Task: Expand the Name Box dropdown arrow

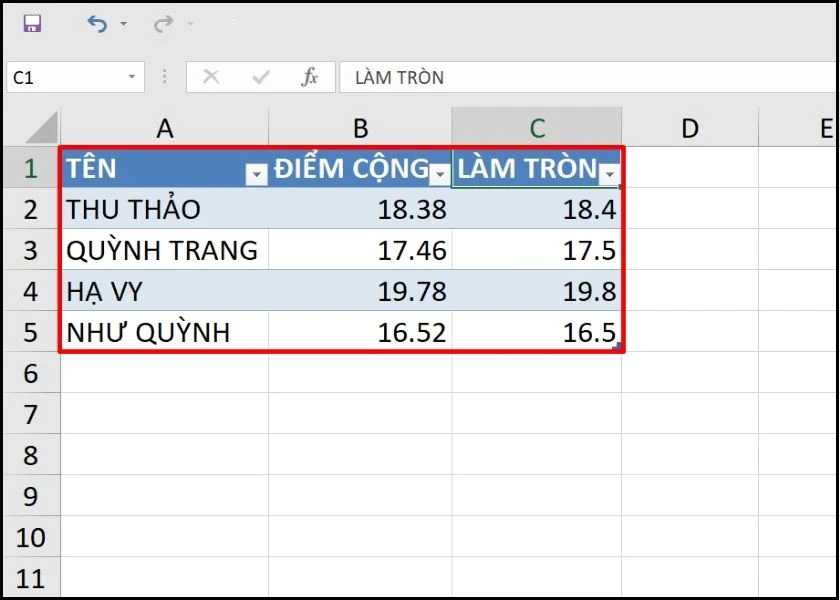Action: [x=132, y=77]
